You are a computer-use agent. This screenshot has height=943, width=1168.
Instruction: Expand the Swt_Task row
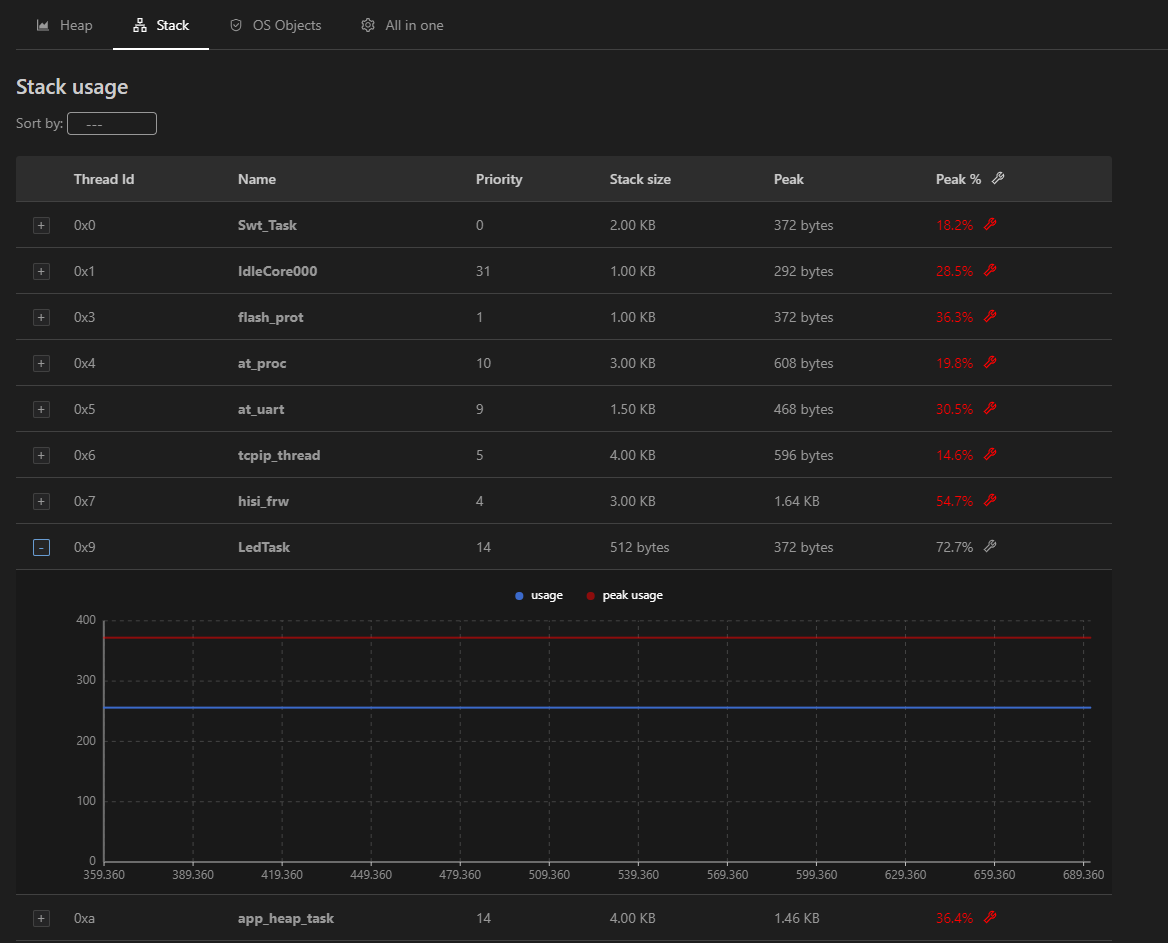pyautogui.click(x=42, y=225)
